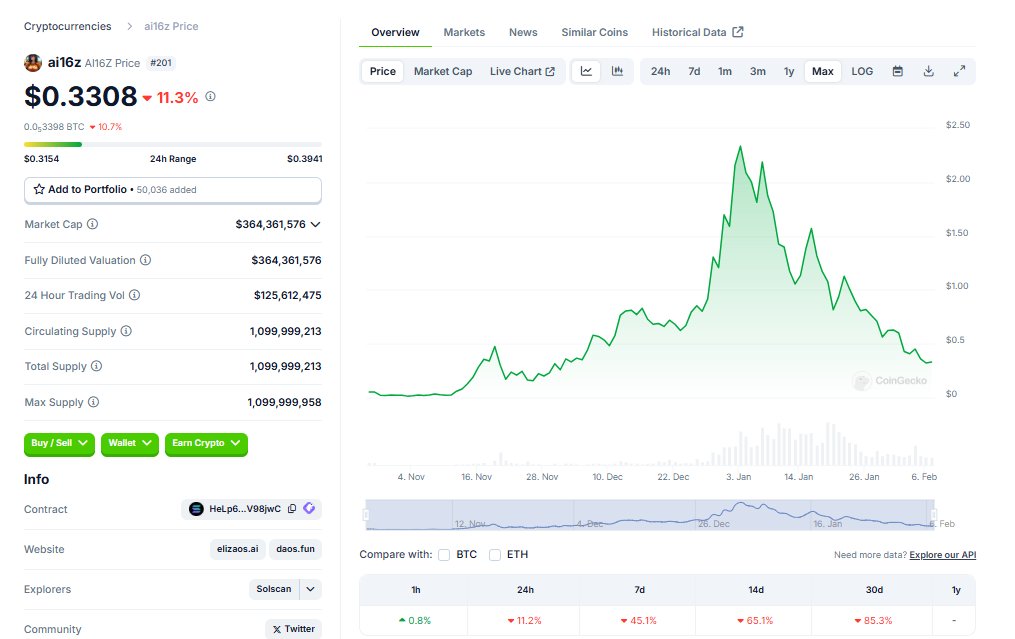
Task: Click the X logo on the Twitter button
Action: point(277,629)
